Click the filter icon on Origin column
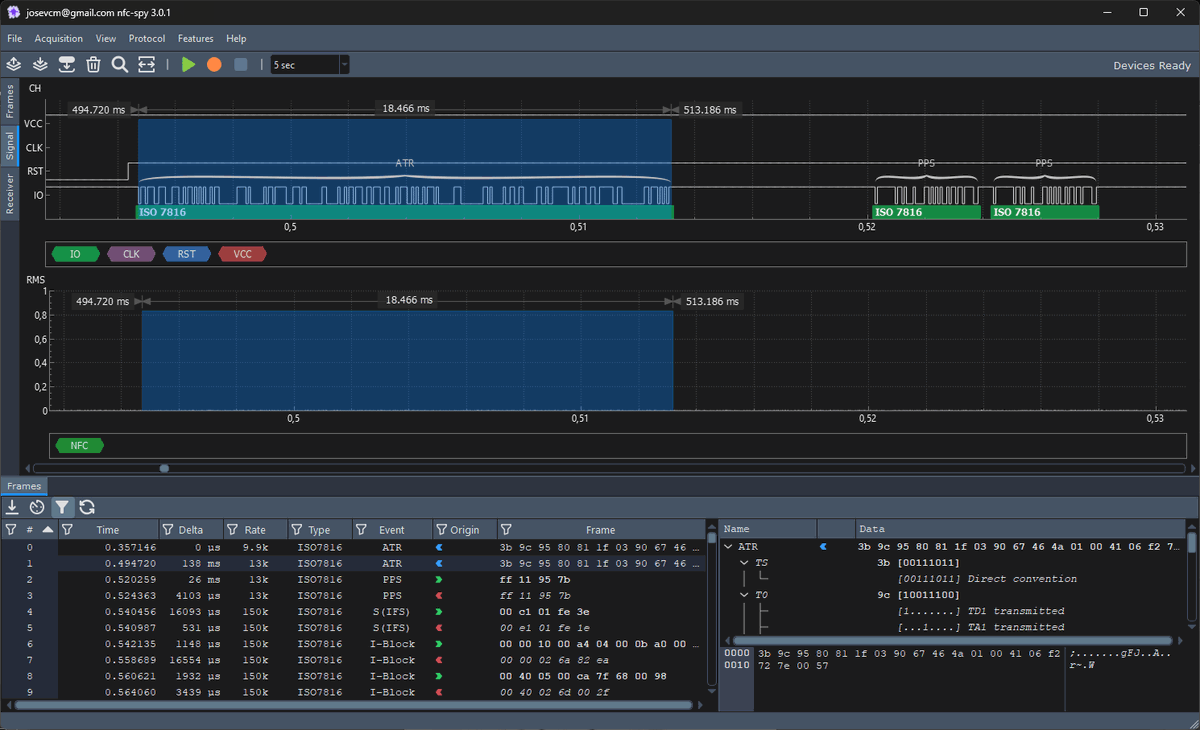This screenshot has width=1200, height=730. coord(441,530)
